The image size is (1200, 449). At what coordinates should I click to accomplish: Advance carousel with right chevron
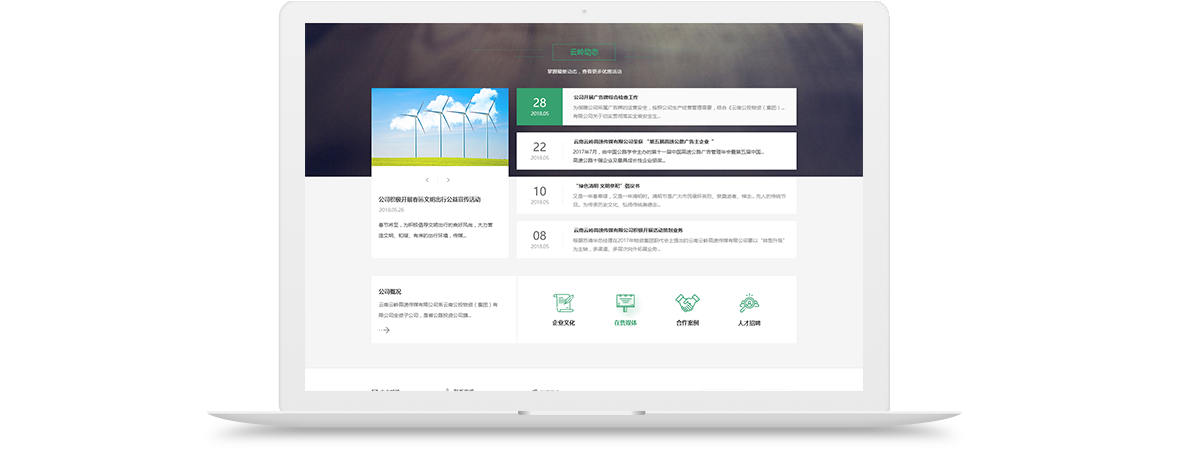pos(448,180)
